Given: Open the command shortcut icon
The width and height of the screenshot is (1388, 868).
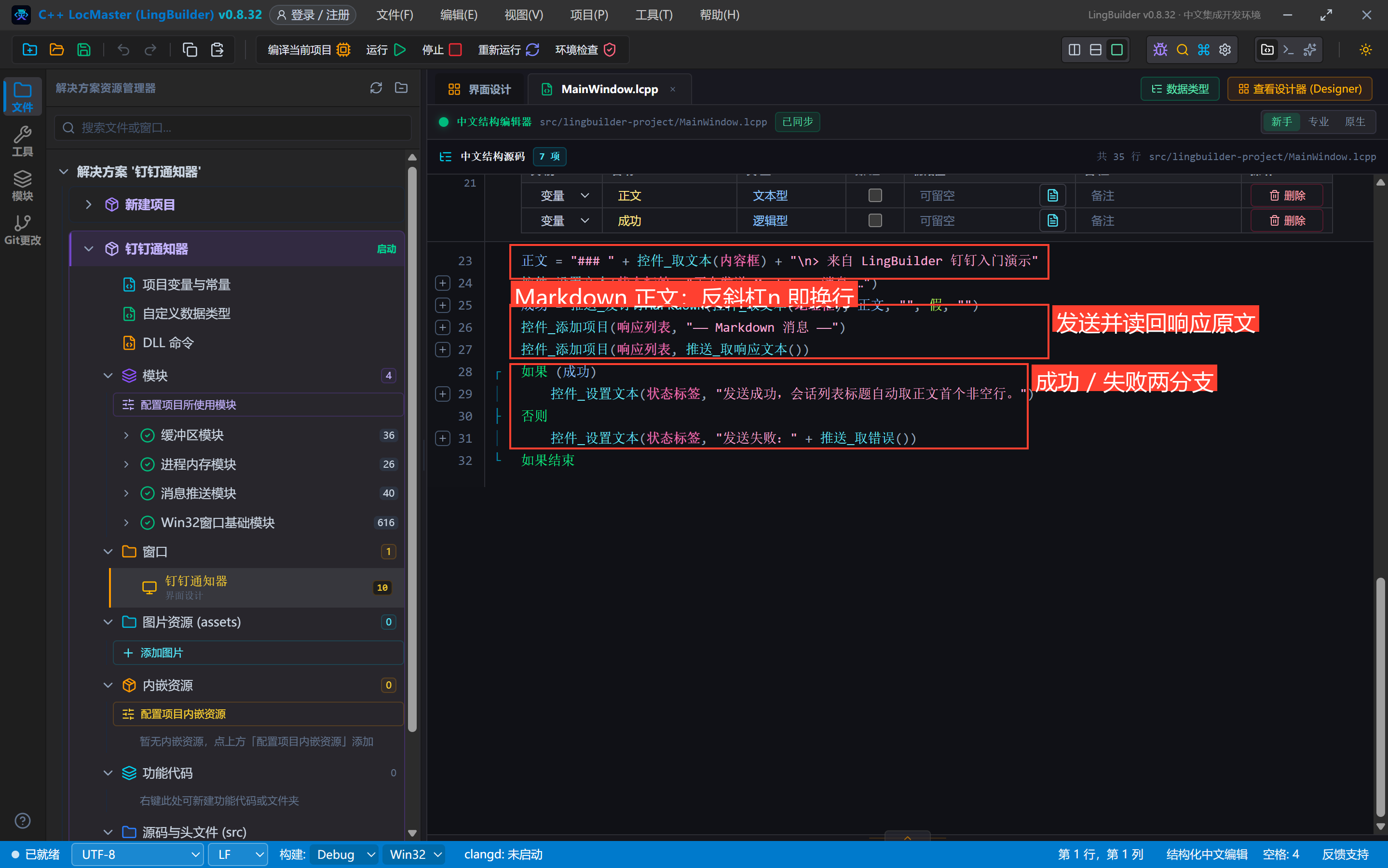Looking at the screenshot, I should 1204,50.
